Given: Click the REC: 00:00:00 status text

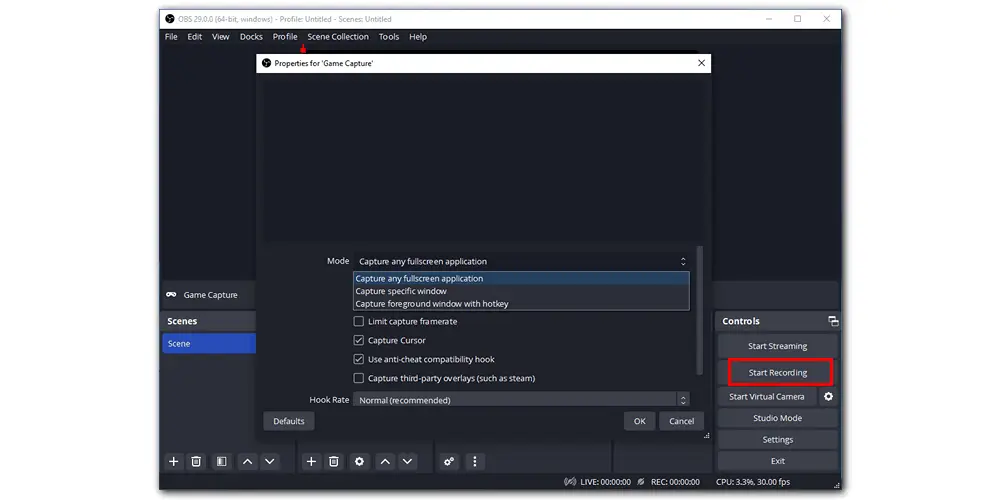Looking at the screenshot, I should pos(675,482).
